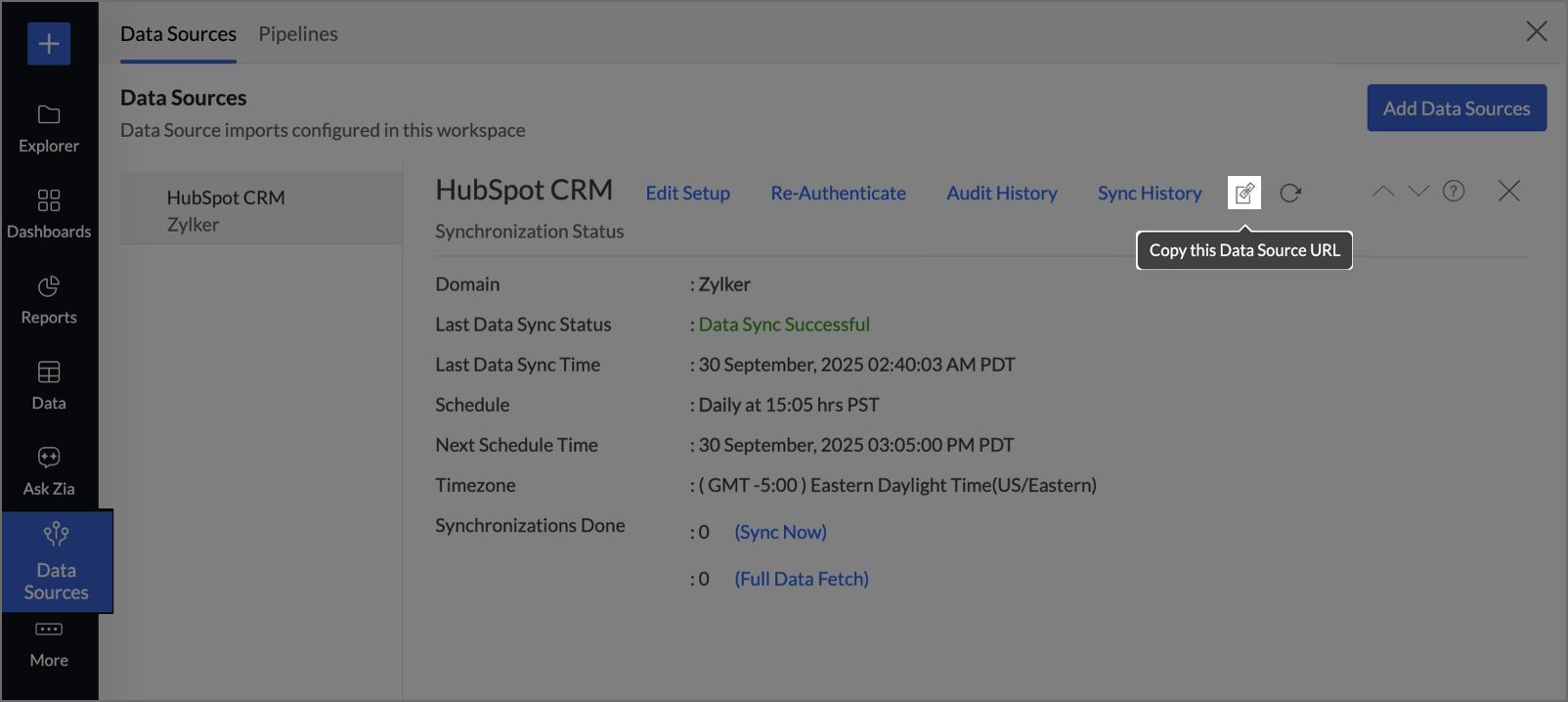Go to previous data source with up chevron
The height and width of the screenshot is (702, 1568).
point(1382,191)
